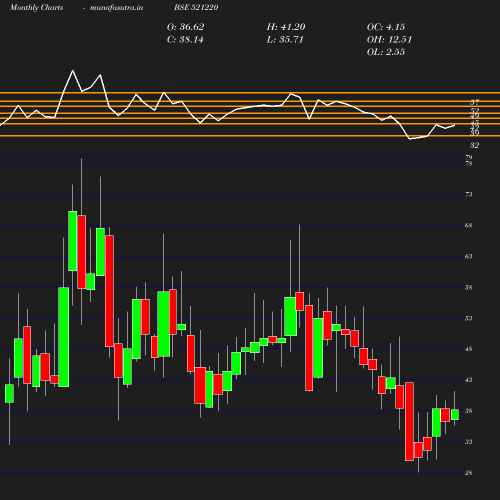The image size is (500, 500).
Task: Click the "OL: 2.55" reading
Action: pyautogui.click(x=386, y=52)
